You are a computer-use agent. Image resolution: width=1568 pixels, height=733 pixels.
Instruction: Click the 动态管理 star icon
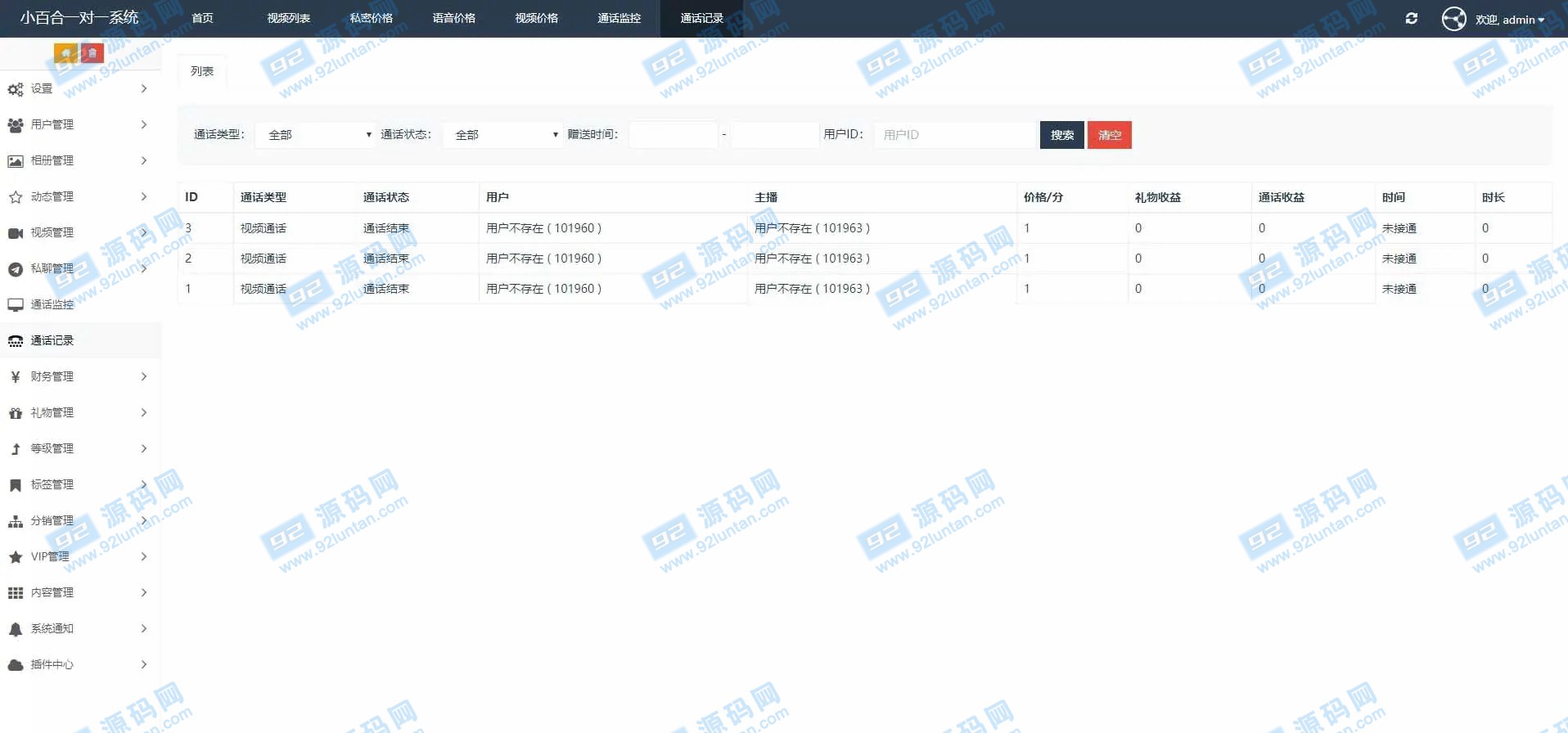15,197
